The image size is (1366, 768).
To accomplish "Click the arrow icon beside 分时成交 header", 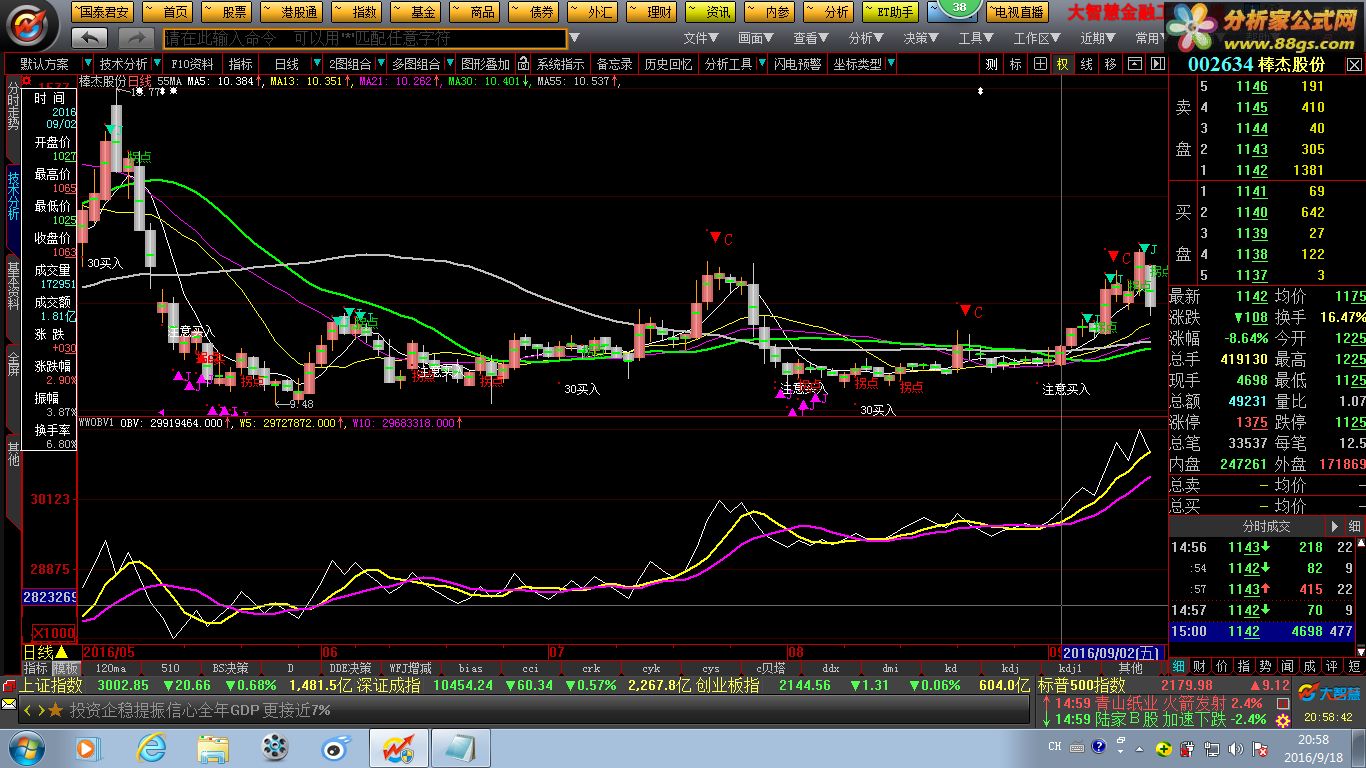I will 1334,526.
